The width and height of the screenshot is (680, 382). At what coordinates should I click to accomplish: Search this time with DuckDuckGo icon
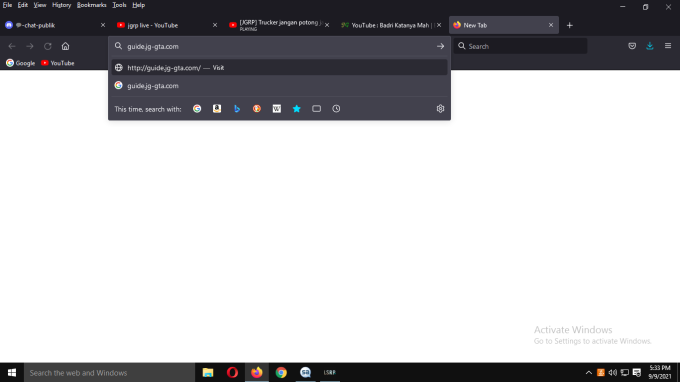(x=257, y=109)
